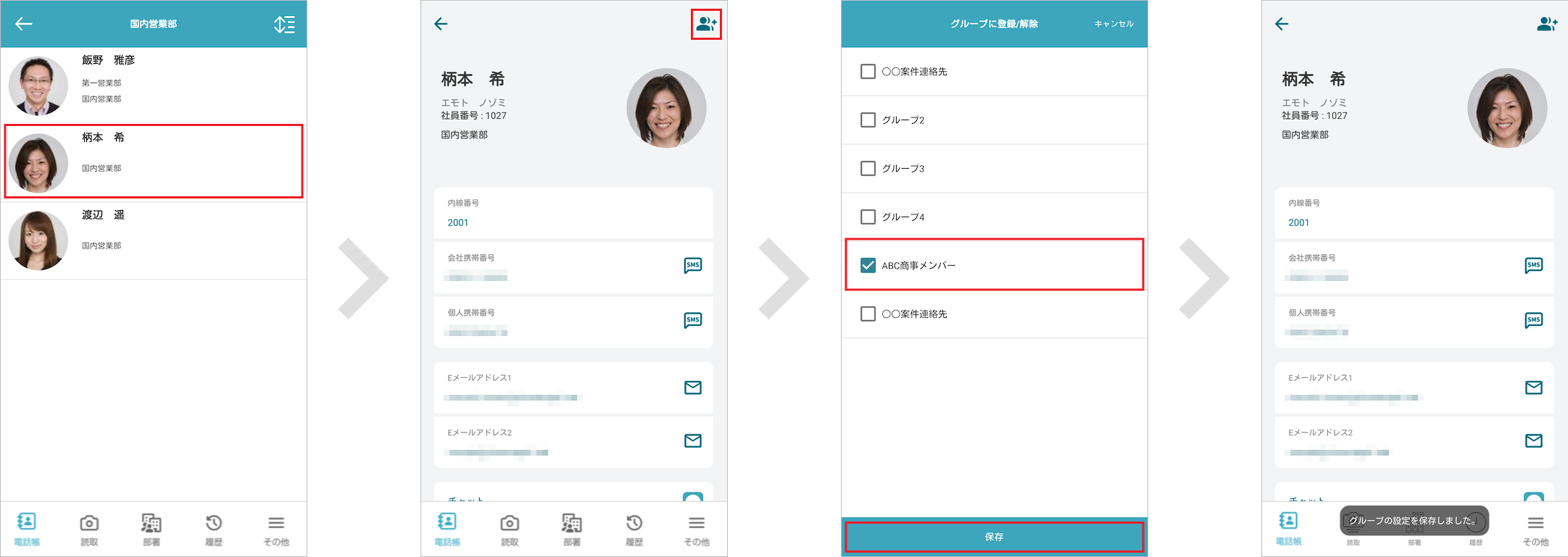Tap 電話帳 tab on 国内営業部 list screen
The width and height of the screenshot is (1568, 557).
pyautogui.click(x=27, y=530)
